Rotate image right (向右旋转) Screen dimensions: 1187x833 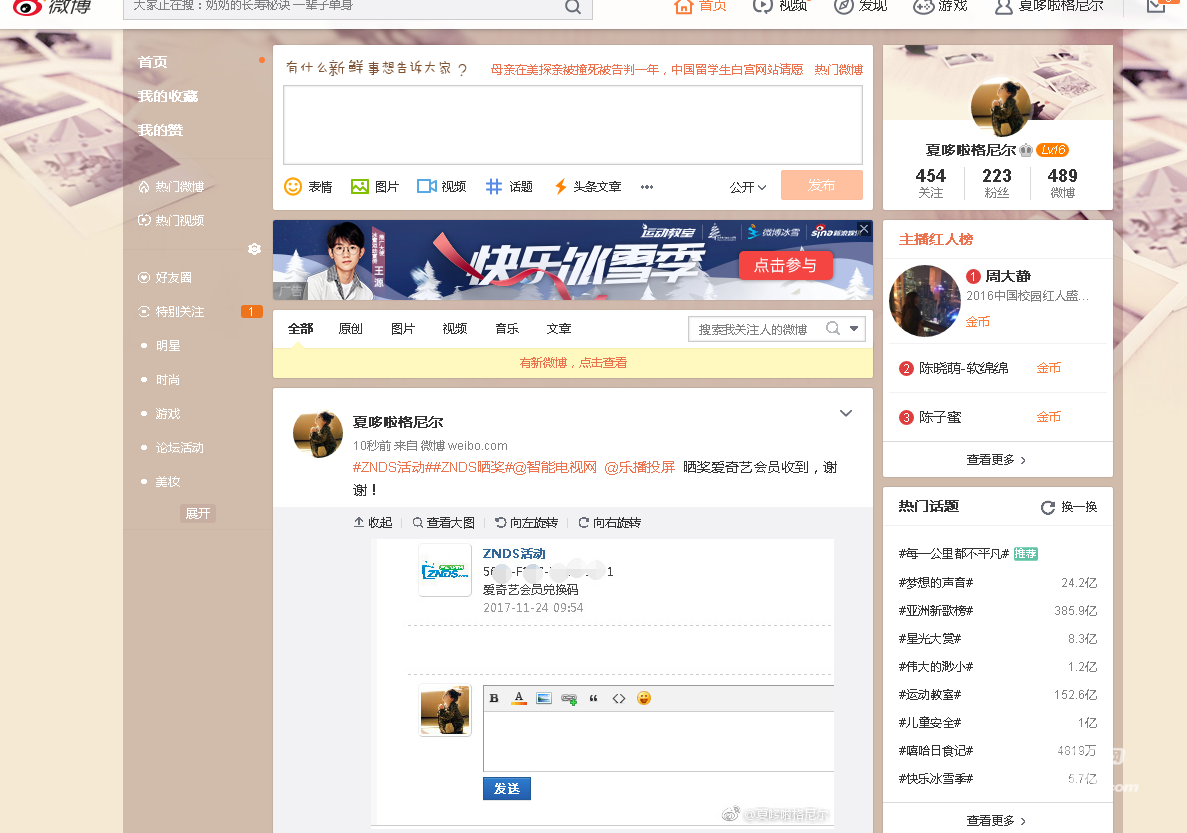click(609, 523)
